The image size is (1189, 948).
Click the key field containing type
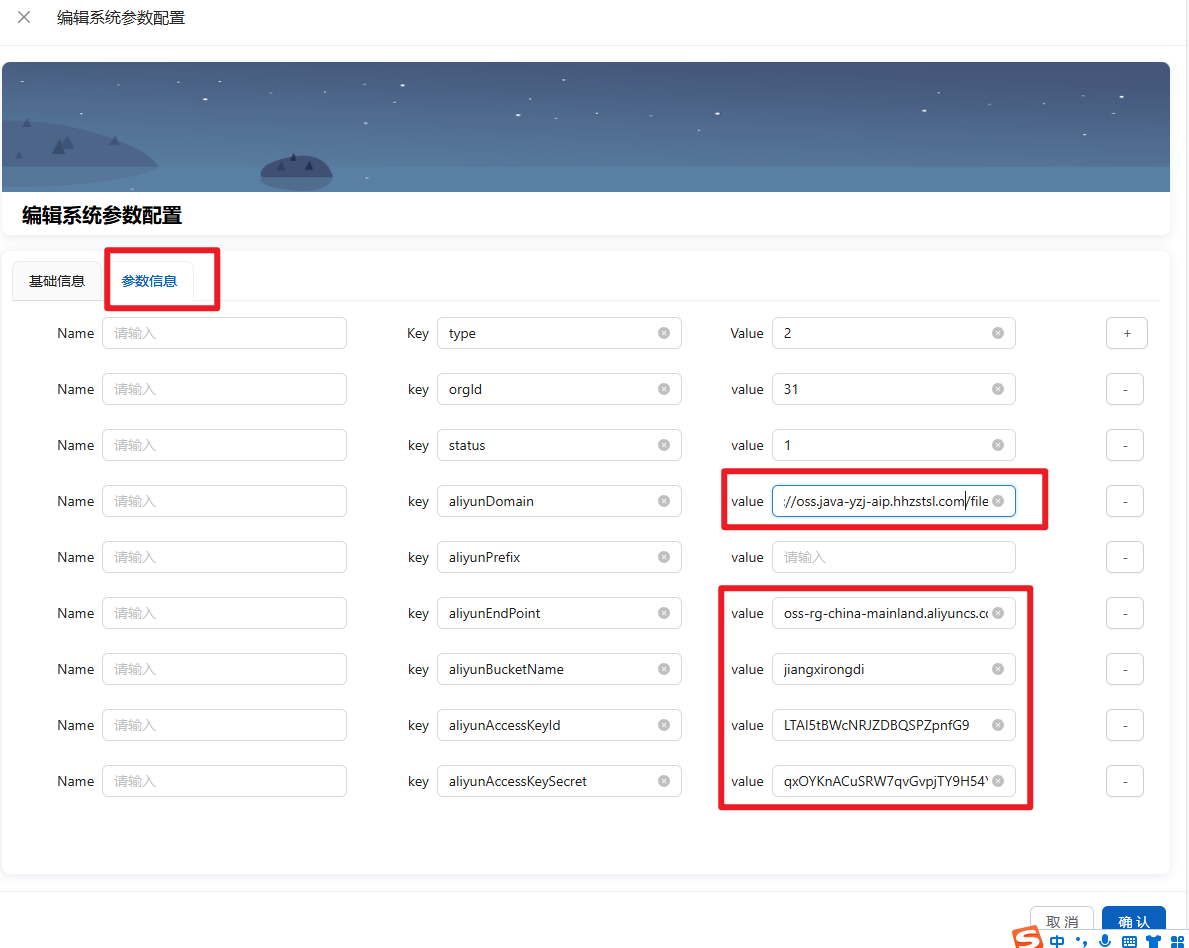pos(559,333)
